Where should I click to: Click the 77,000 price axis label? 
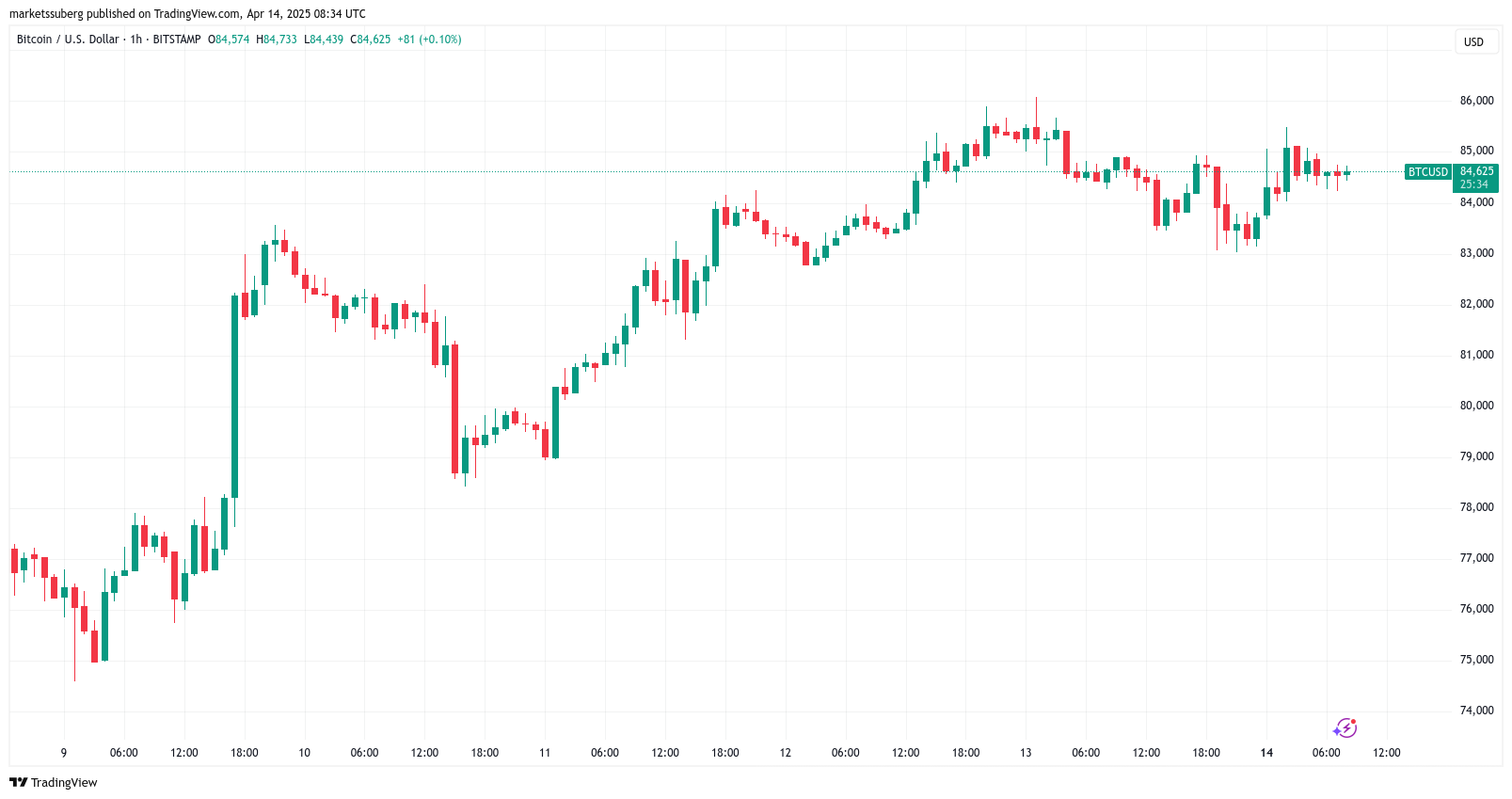[1476, 558]
